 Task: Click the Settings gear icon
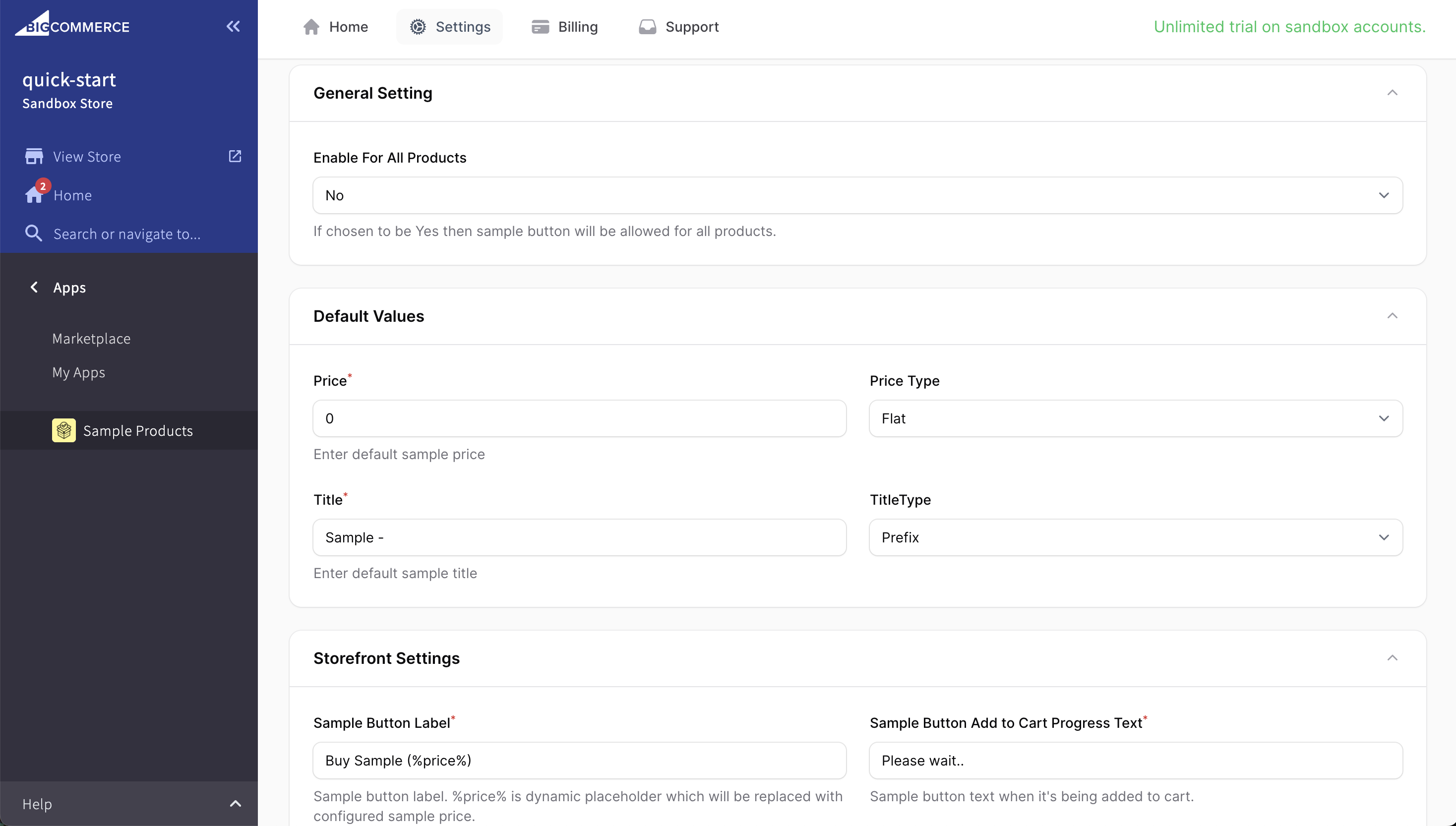point(418,27)
